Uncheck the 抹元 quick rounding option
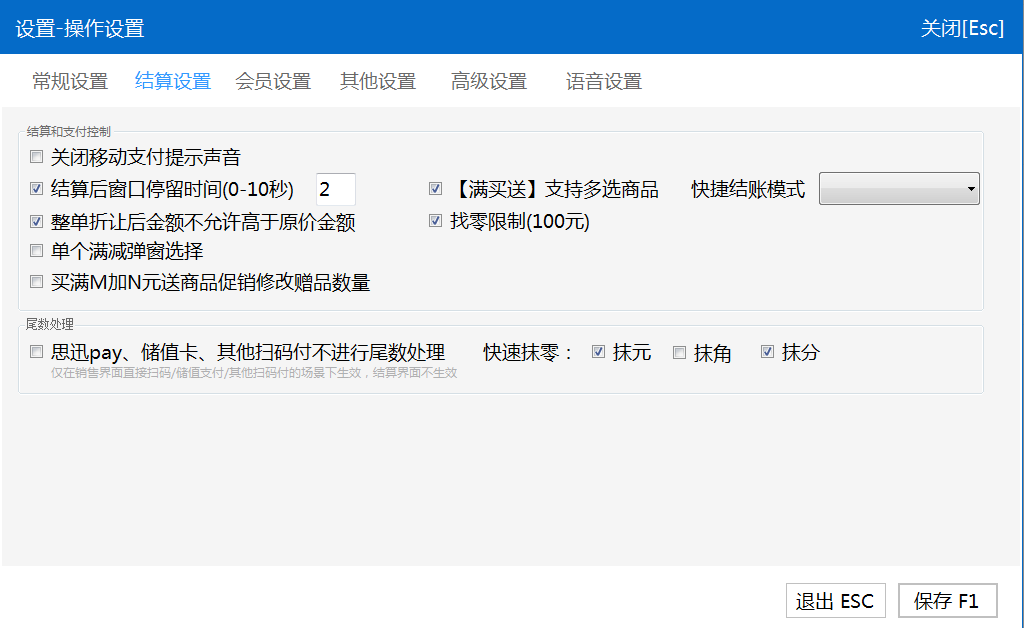 coord(599,352)
